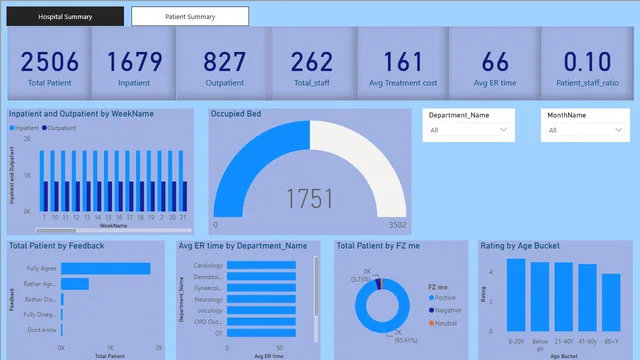Viewport: 640px width, 360px height.
Task: Select the Rather Agr... feedback bar
Action: pyautogui.click(x=75, y=284)
